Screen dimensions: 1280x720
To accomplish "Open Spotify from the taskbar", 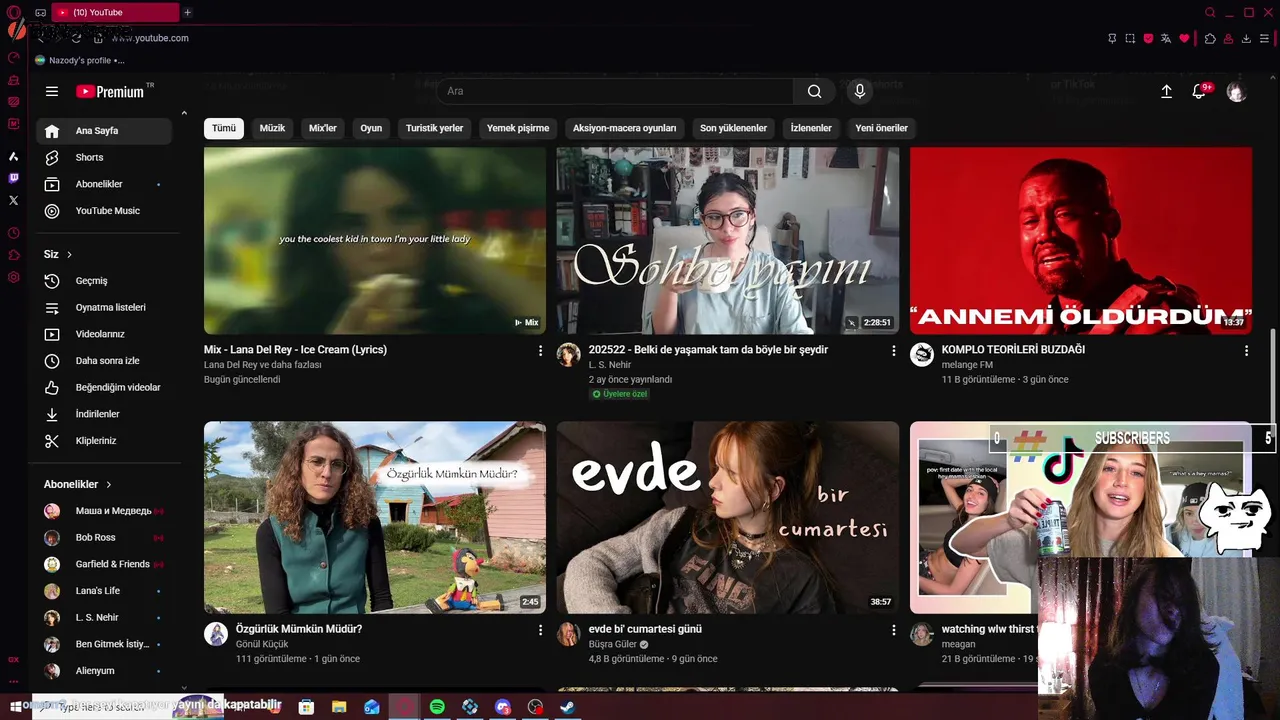I will point(437,707).
